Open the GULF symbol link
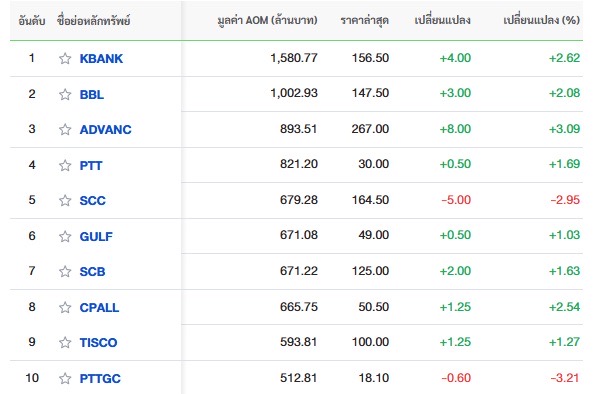 [x=96, y=236]
